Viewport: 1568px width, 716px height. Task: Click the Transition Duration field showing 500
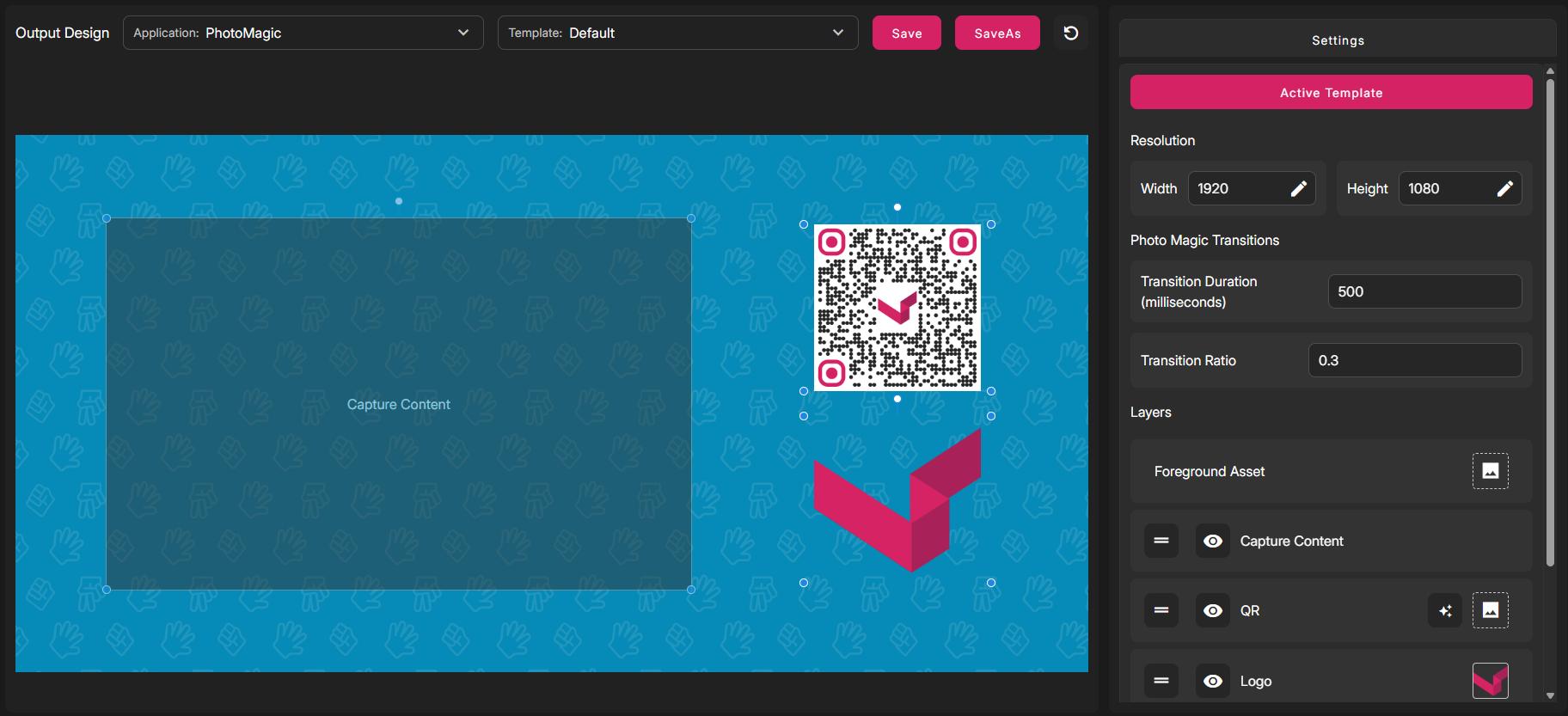coord(1424,291)
